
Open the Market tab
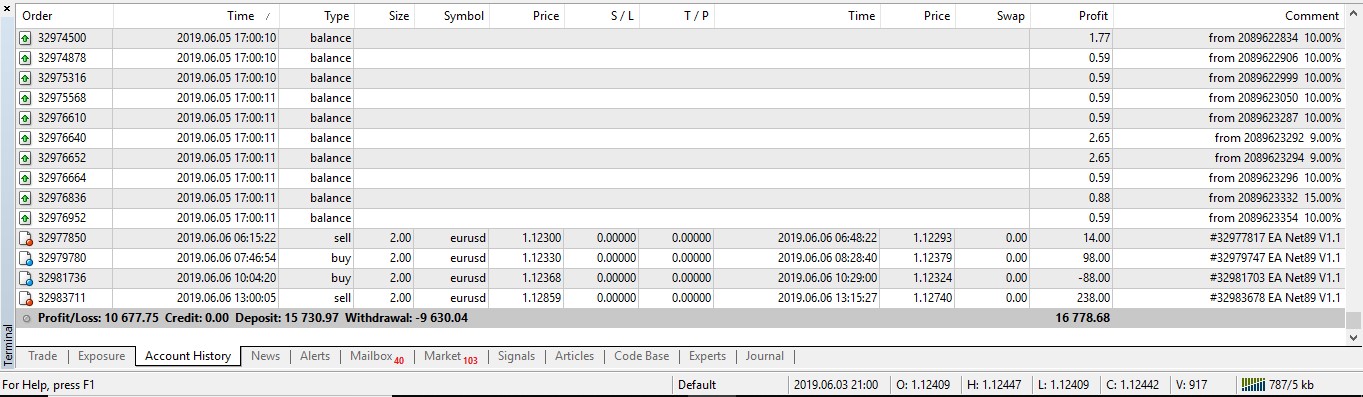451,356
